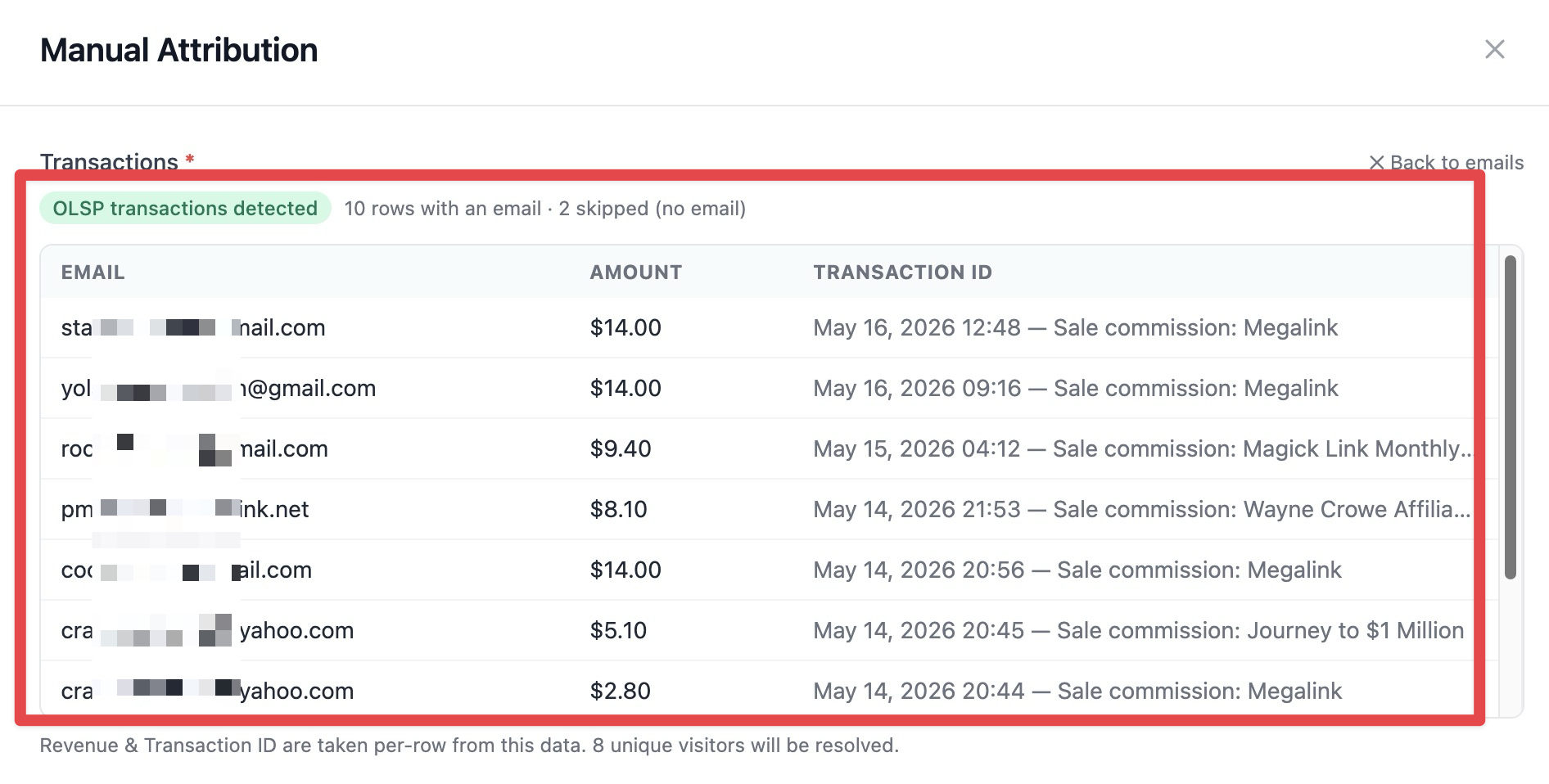This screenshot has height=784, width=1549.
Task: Click the $5.10 amount cell
Action: pos(619,631)
